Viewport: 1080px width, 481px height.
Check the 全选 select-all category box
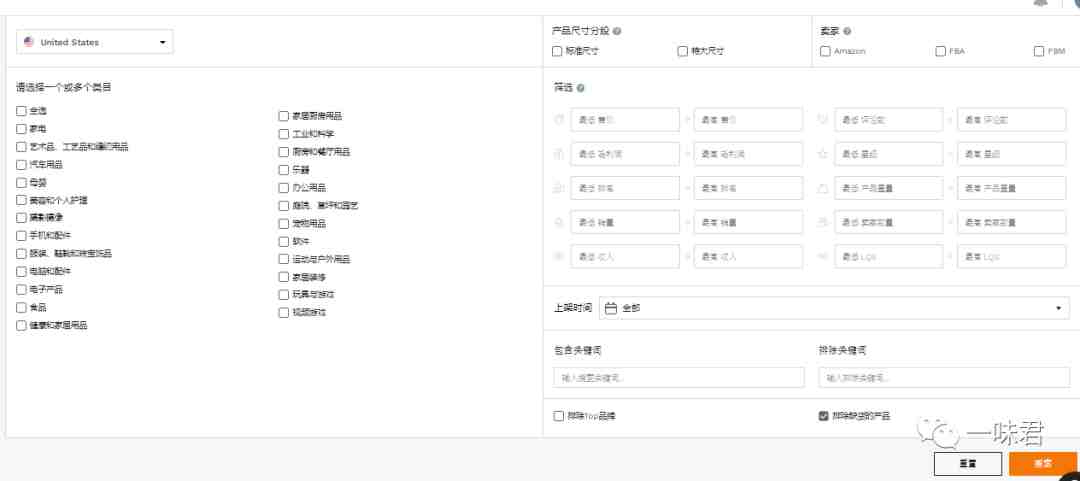point(21,110)
